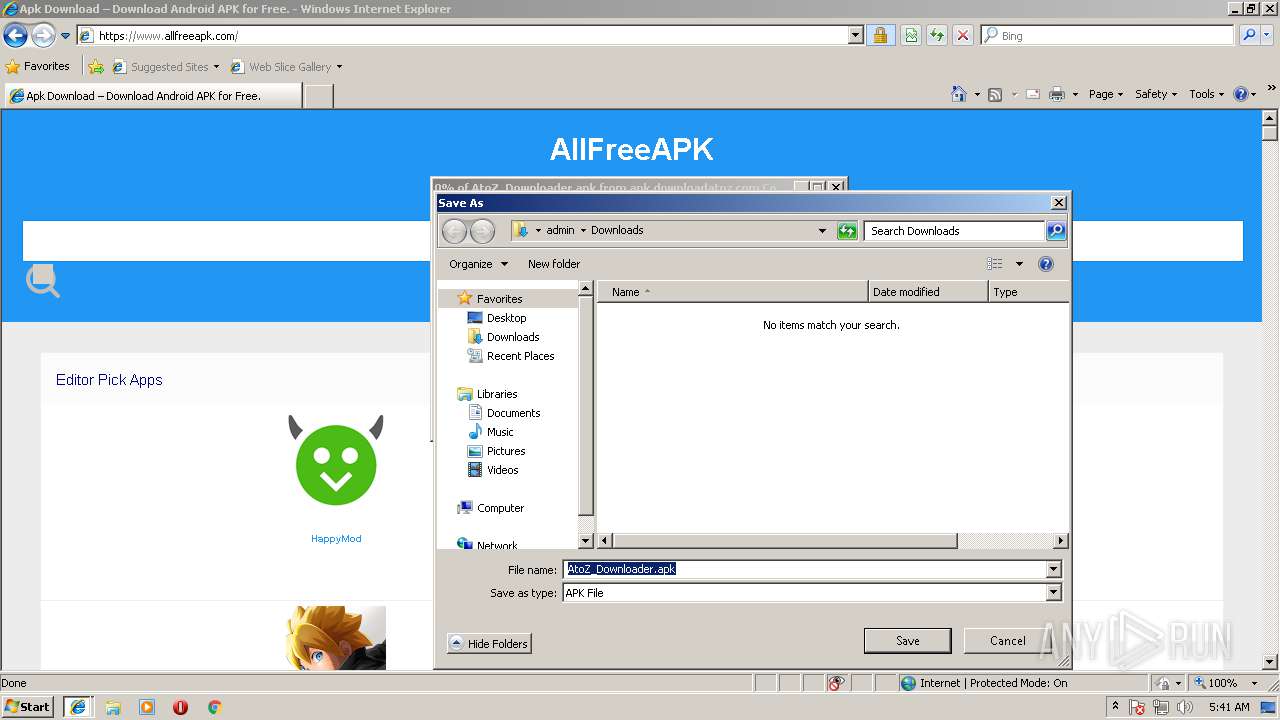Select Pictures library in navigation pane
The image size is (1280, 720).
506,451
